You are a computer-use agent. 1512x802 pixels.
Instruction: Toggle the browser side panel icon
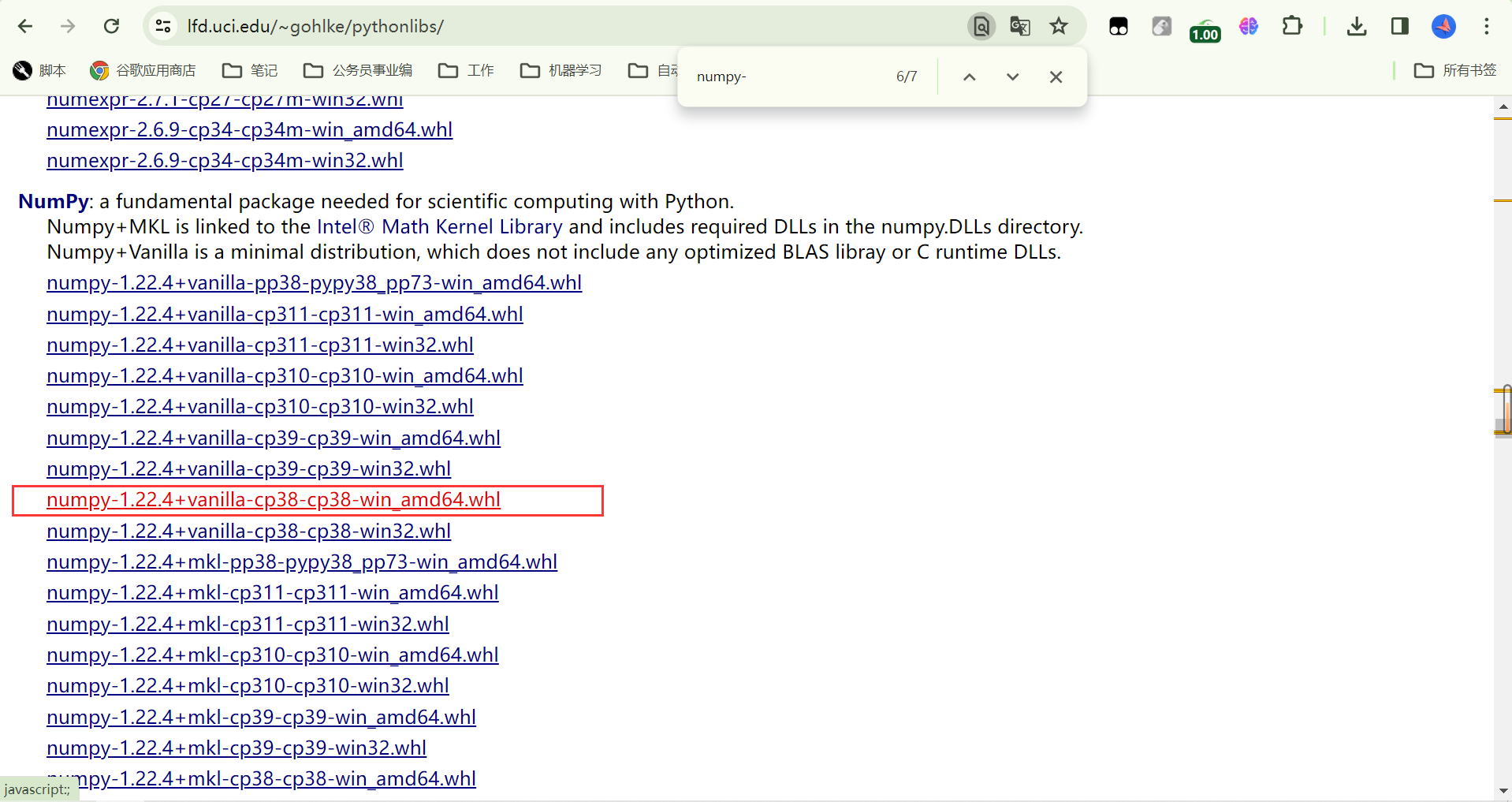coord(1400,26)
